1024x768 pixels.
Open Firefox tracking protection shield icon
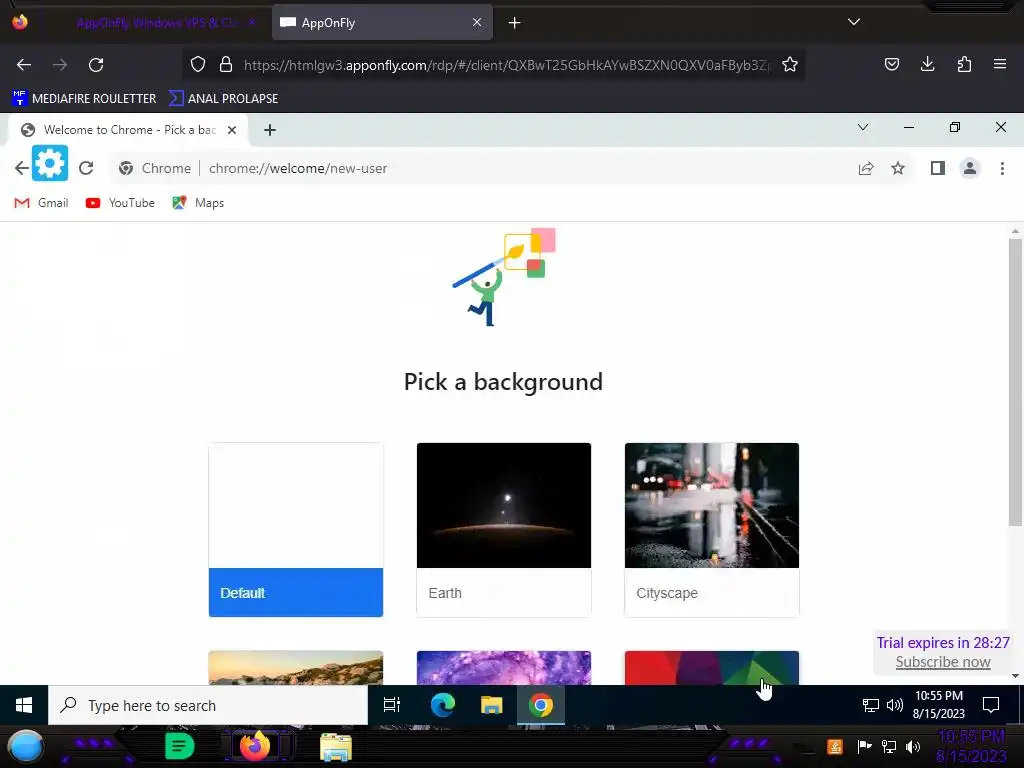coord(198,64)
